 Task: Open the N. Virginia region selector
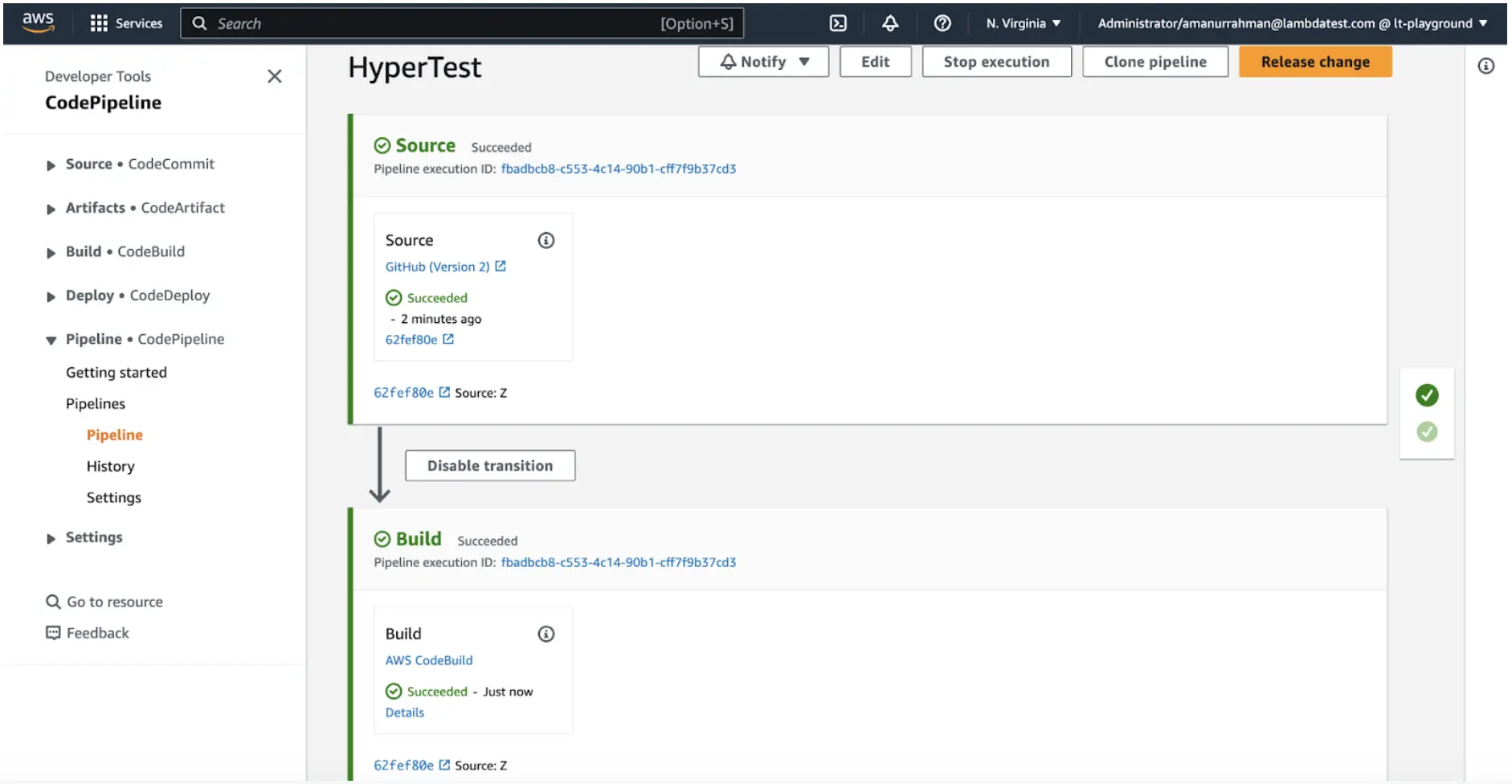pos(1023,23)
